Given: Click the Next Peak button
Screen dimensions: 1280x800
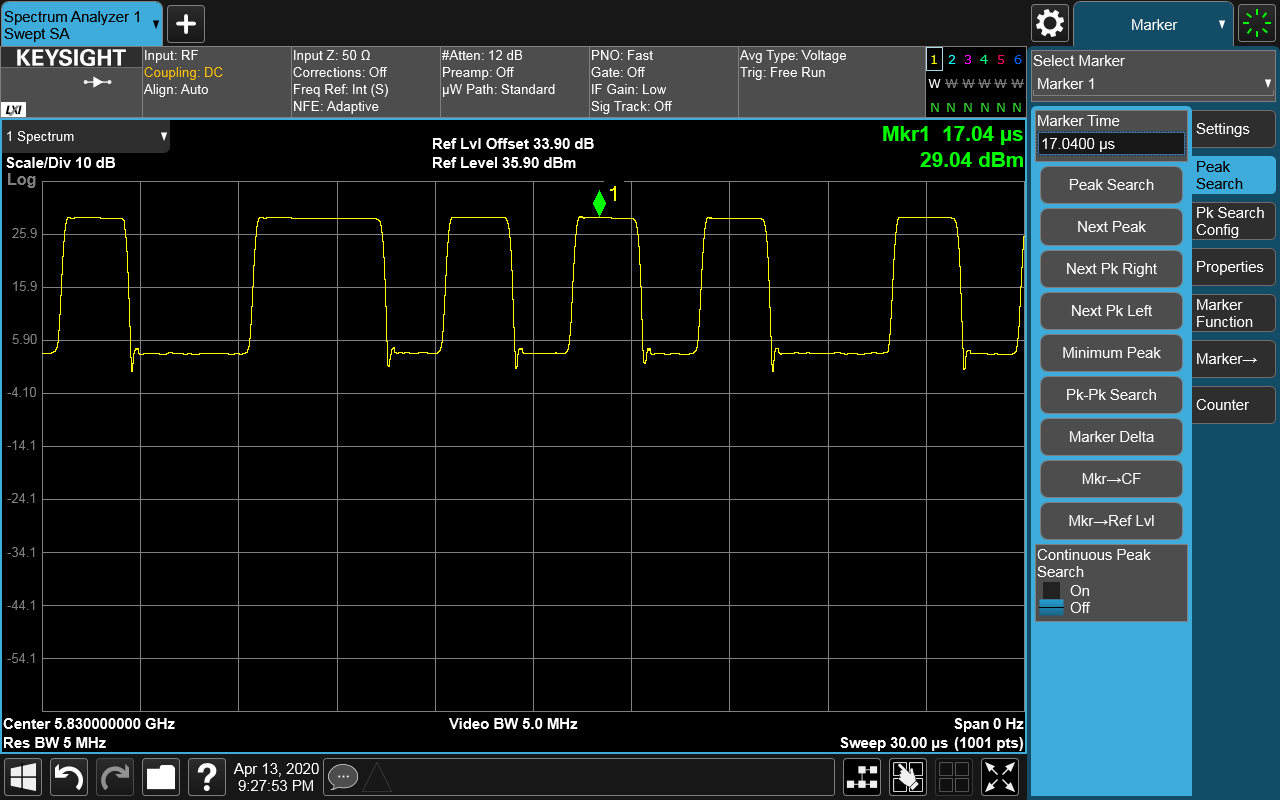Looking at the screenshot, I should click(1111, 227).
